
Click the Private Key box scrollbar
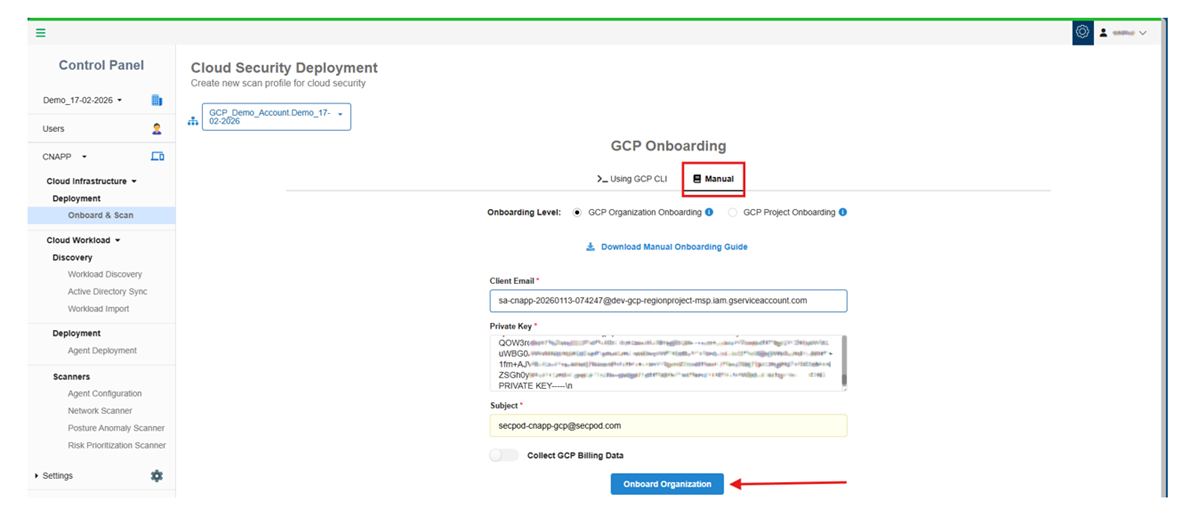pos(843,362)
